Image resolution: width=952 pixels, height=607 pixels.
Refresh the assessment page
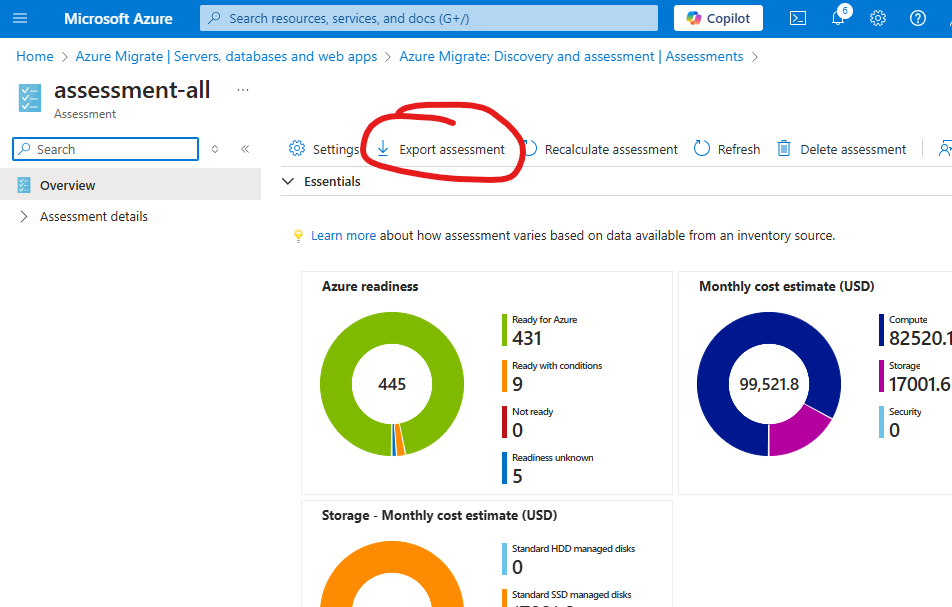point(727,149)
